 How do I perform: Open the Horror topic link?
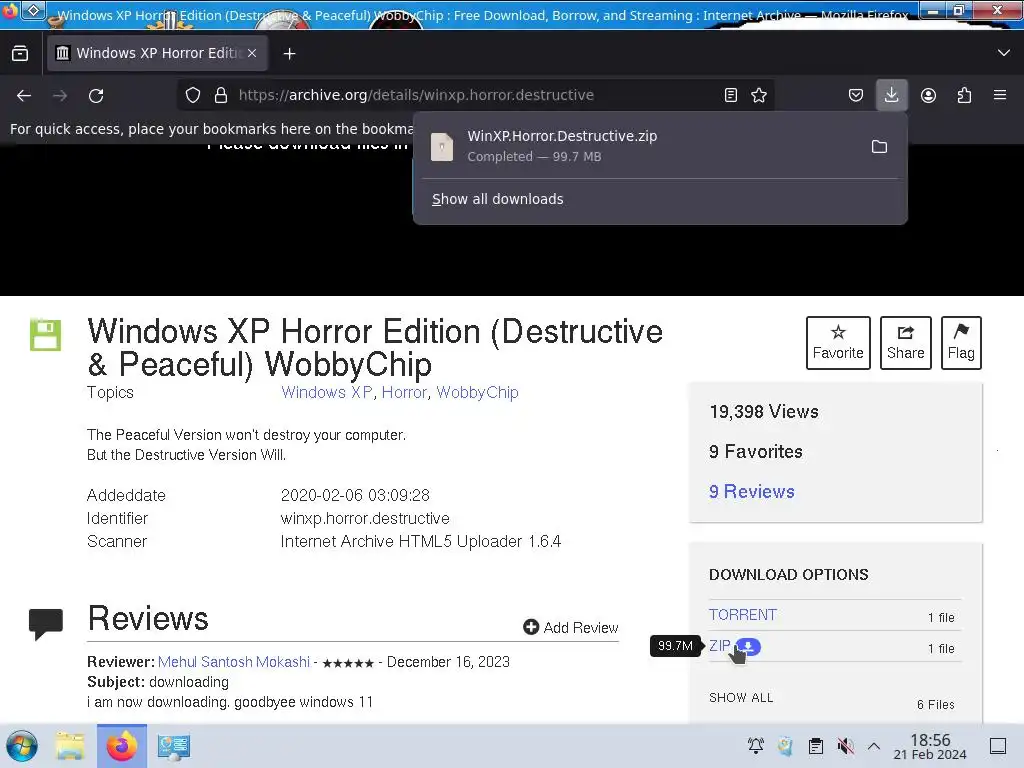[404, 392]
